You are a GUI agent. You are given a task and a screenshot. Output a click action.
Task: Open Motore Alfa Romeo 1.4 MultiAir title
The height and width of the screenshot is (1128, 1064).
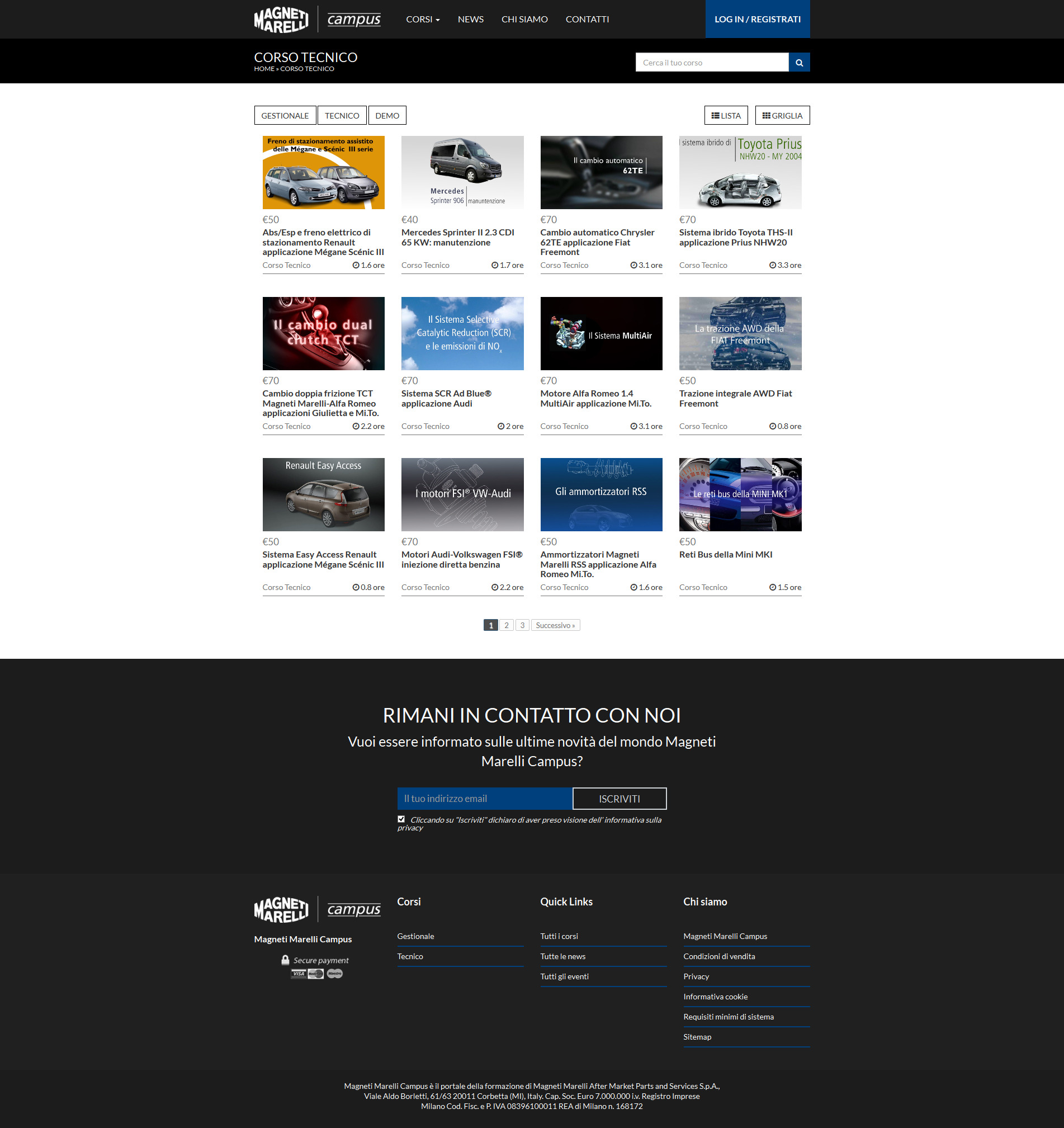pyautogui.click(x=595, y=398)
